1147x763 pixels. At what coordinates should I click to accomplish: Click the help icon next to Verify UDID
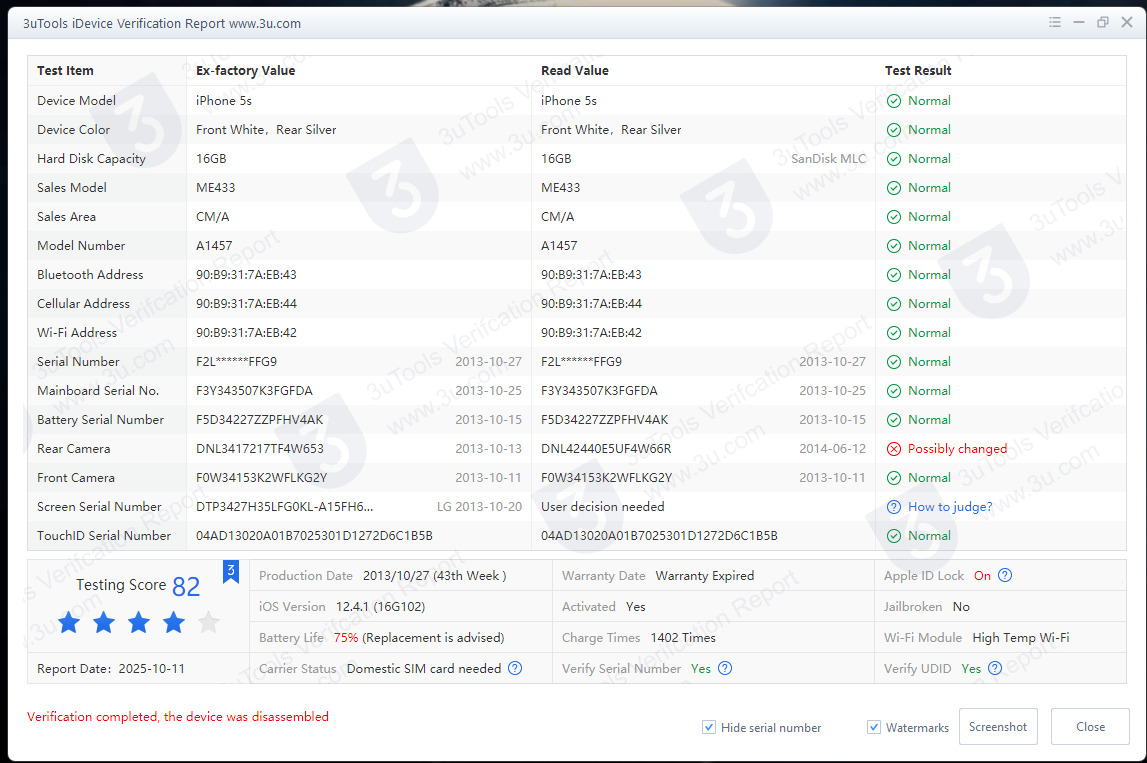(x=995, y=668)
